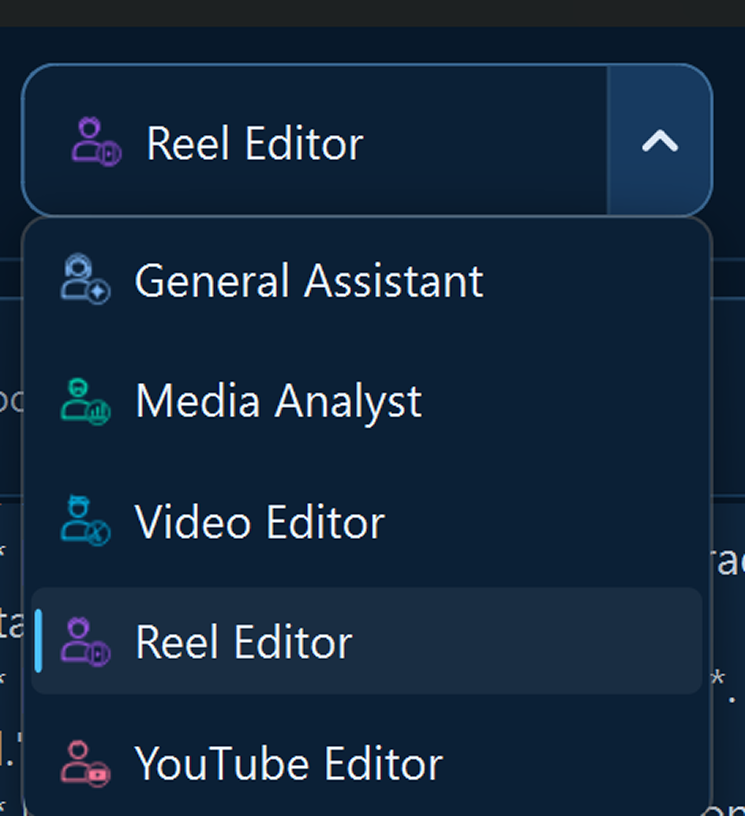This screenshot has width=745, height=816.
Task: Click the Reel Editor icon in dropdown header
Action: point(97,142)
